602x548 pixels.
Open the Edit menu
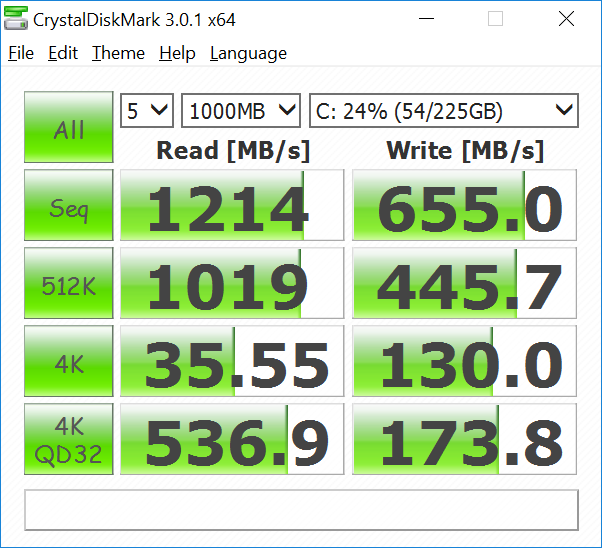(x=63, y=53)
